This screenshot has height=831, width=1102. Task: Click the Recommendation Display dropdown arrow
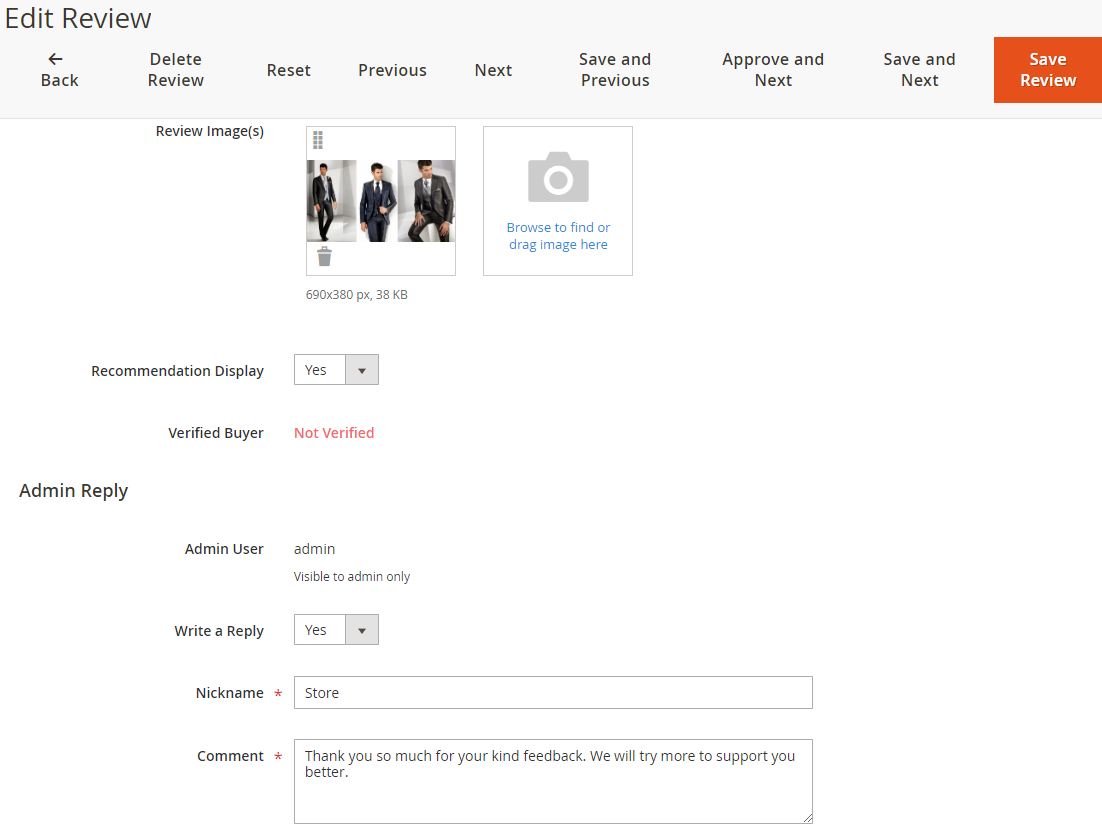tap(361, 370)
